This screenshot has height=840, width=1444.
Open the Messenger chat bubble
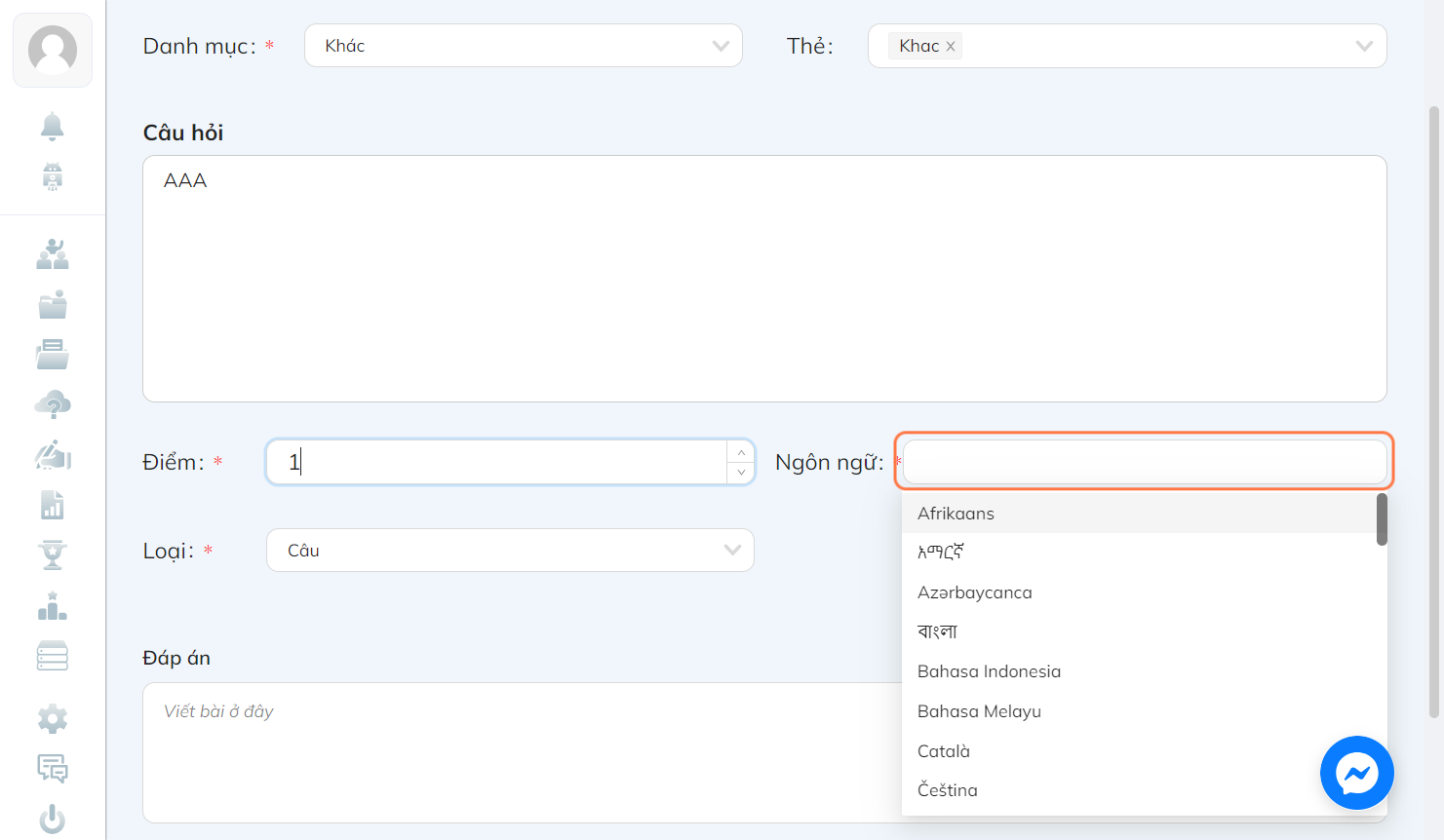click(1357, 773)
